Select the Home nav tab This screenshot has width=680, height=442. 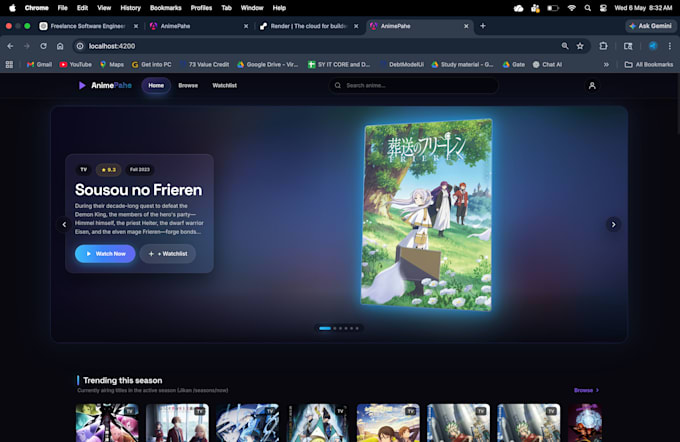click(156, 85)
